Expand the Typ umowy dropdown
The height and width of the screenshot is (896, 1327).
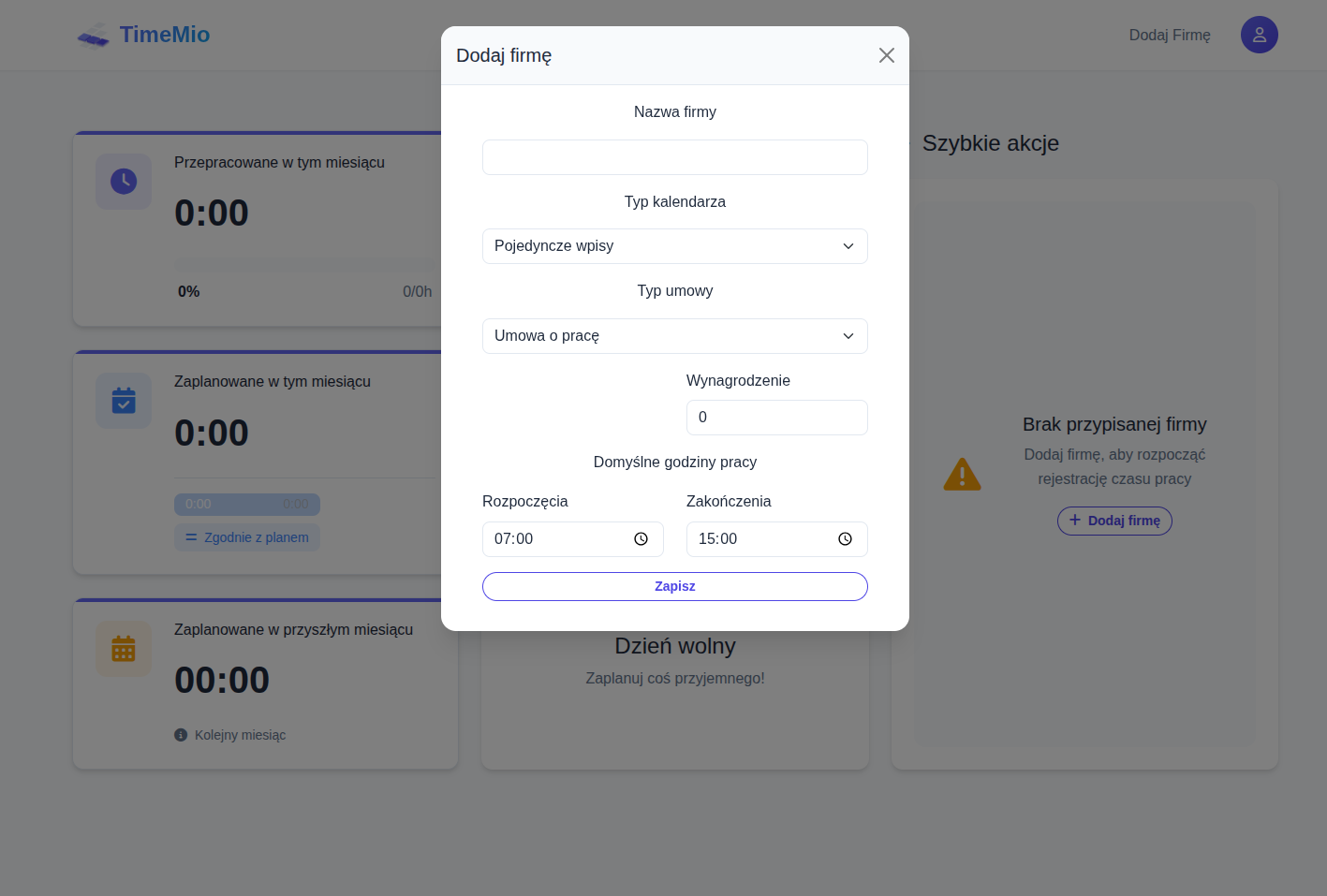[x=674, y=336]
